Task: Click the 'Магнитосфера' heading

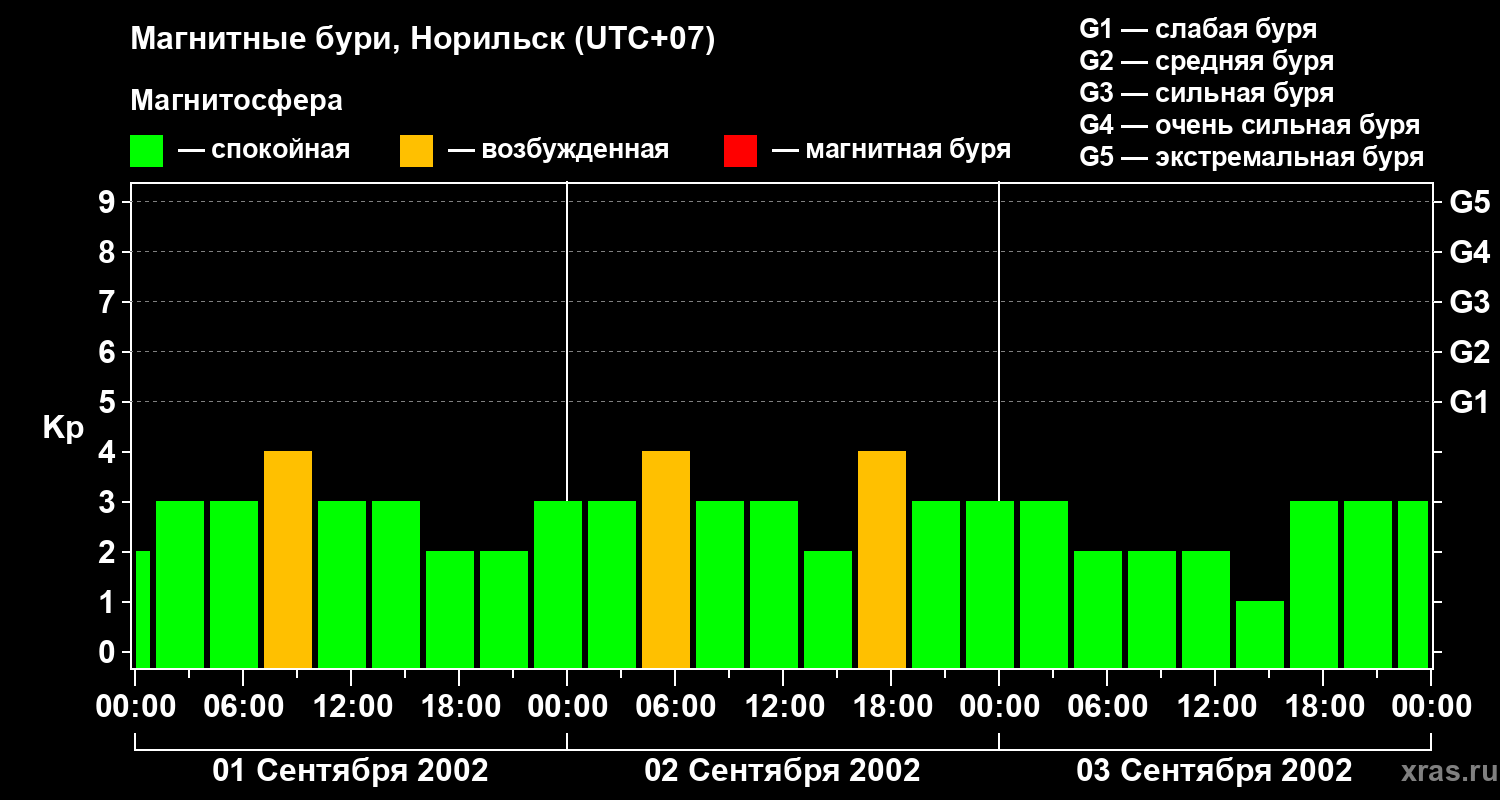Action: [x=236, y=101]
